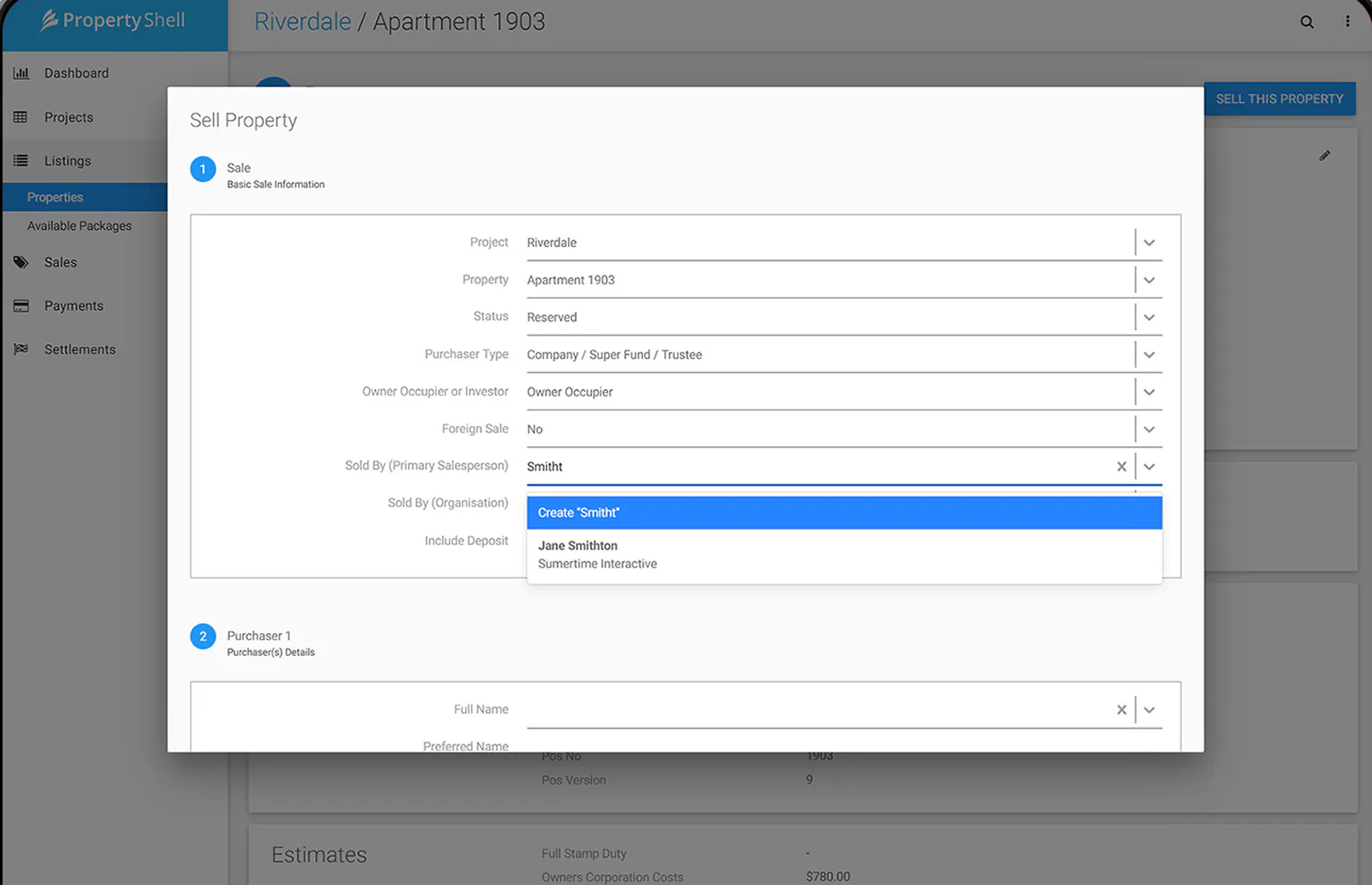Click the Sales tag icon

[21, 262]
